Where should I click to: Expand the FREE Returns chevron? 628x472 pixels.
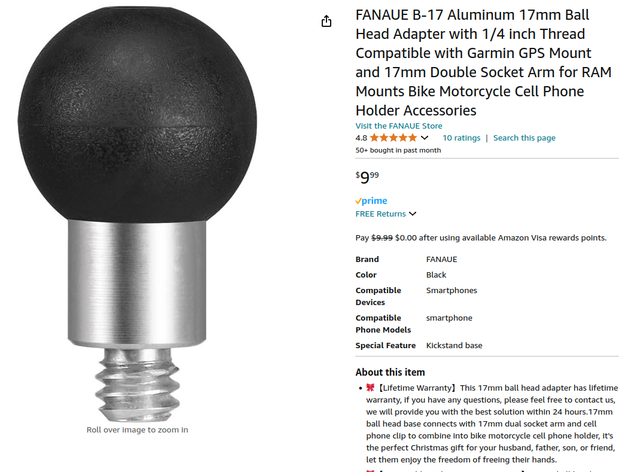413,214
